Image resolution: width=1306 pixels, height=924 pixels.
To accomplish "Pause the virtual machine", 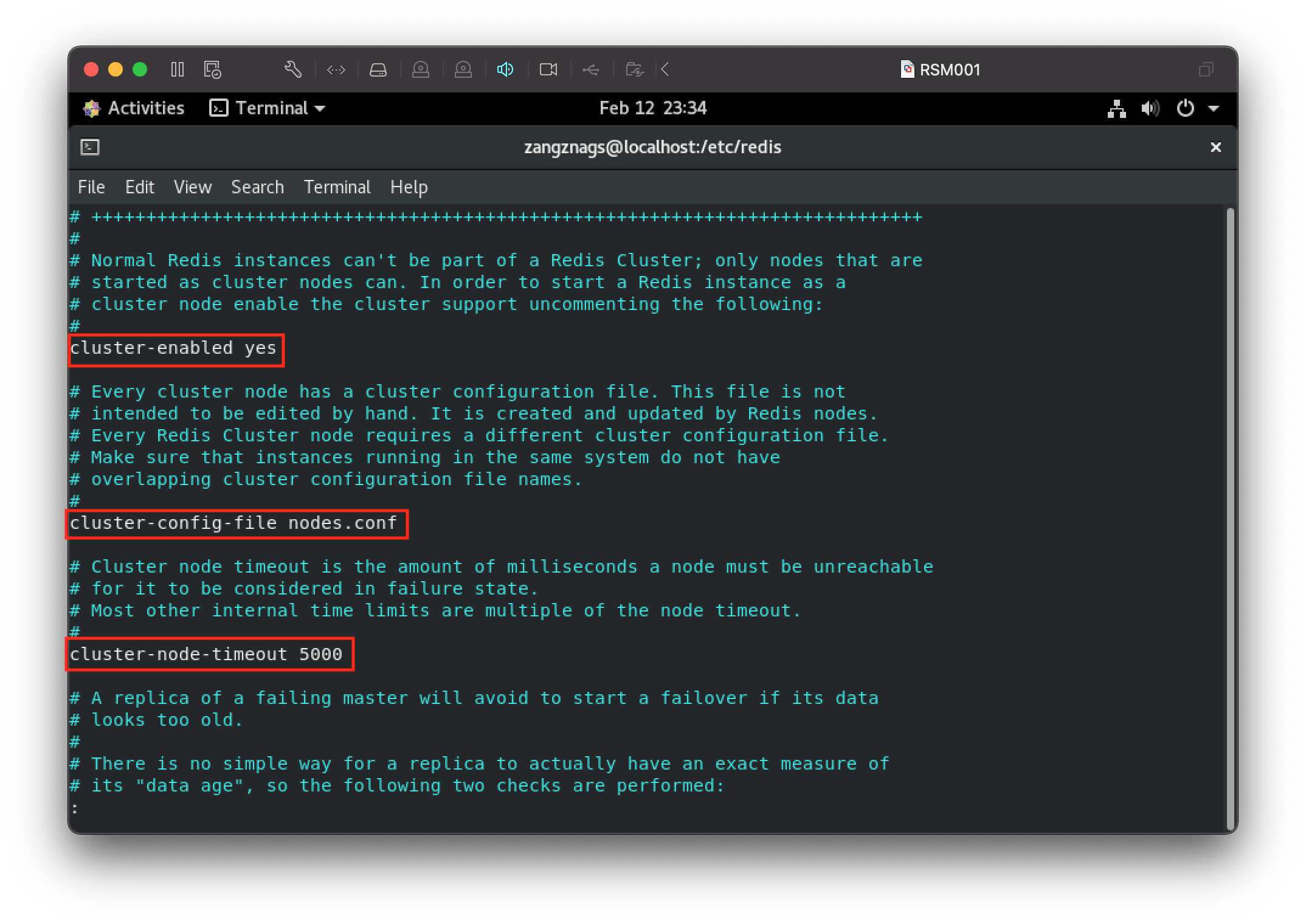I will point(177,69).
